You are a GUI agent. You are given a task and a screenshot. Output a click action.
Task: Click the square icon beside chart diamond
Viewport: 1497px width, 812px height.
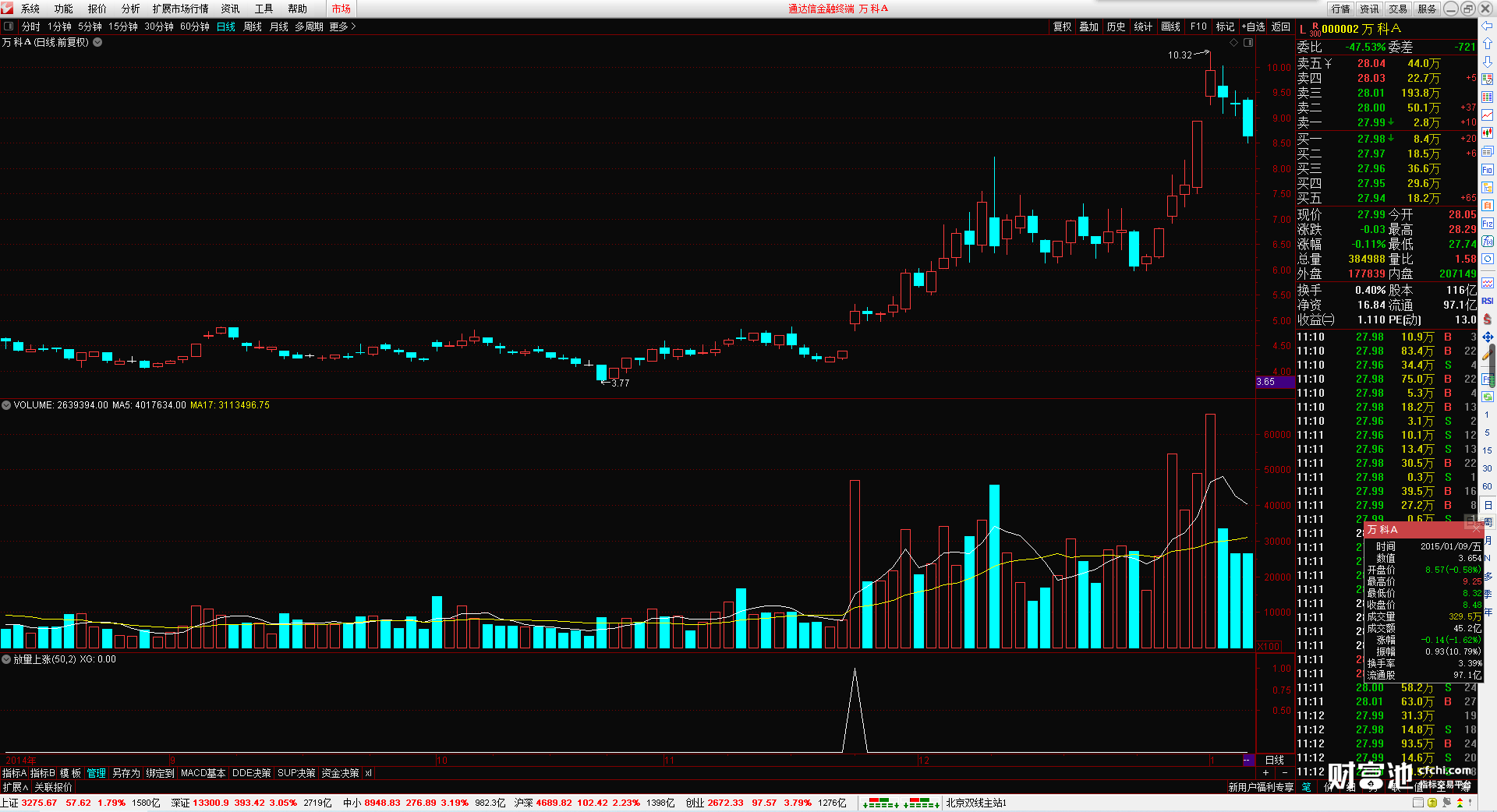pos(1247,43)
